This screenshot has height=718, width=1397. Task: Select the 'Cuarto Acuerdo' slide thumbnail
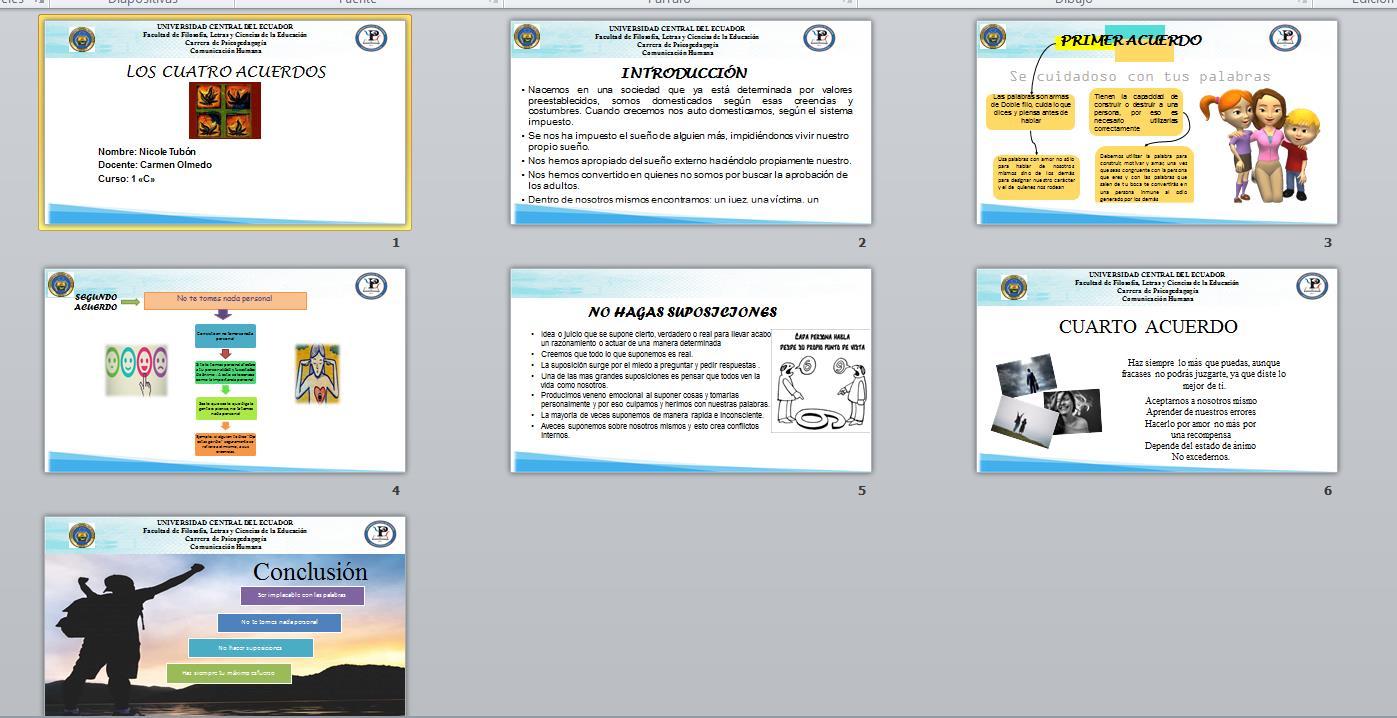coord(1157,370)
